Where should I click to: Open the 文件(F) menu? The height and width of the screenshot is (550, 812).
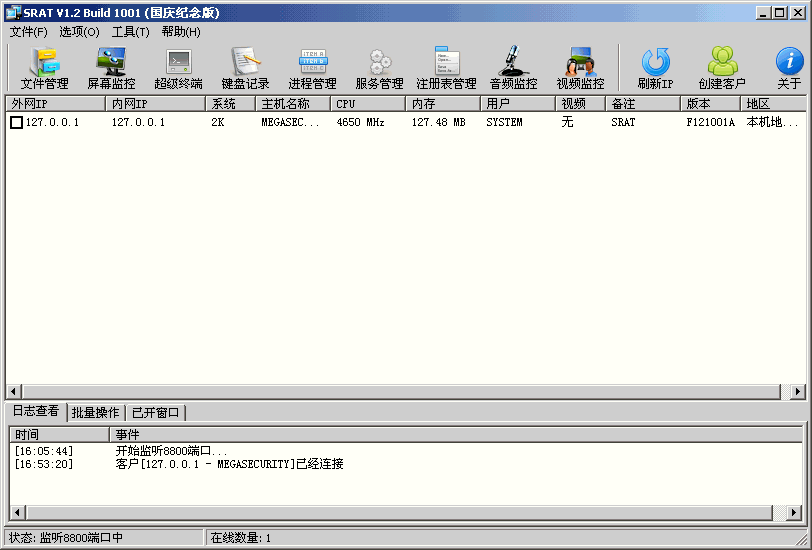pos(29,32)
